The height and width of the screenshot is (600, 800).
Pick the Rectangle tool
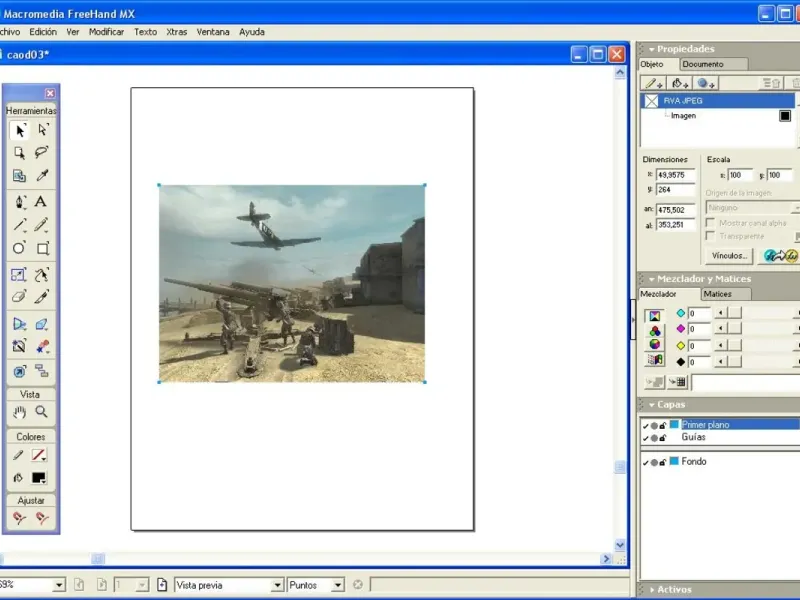click(42, 248)
